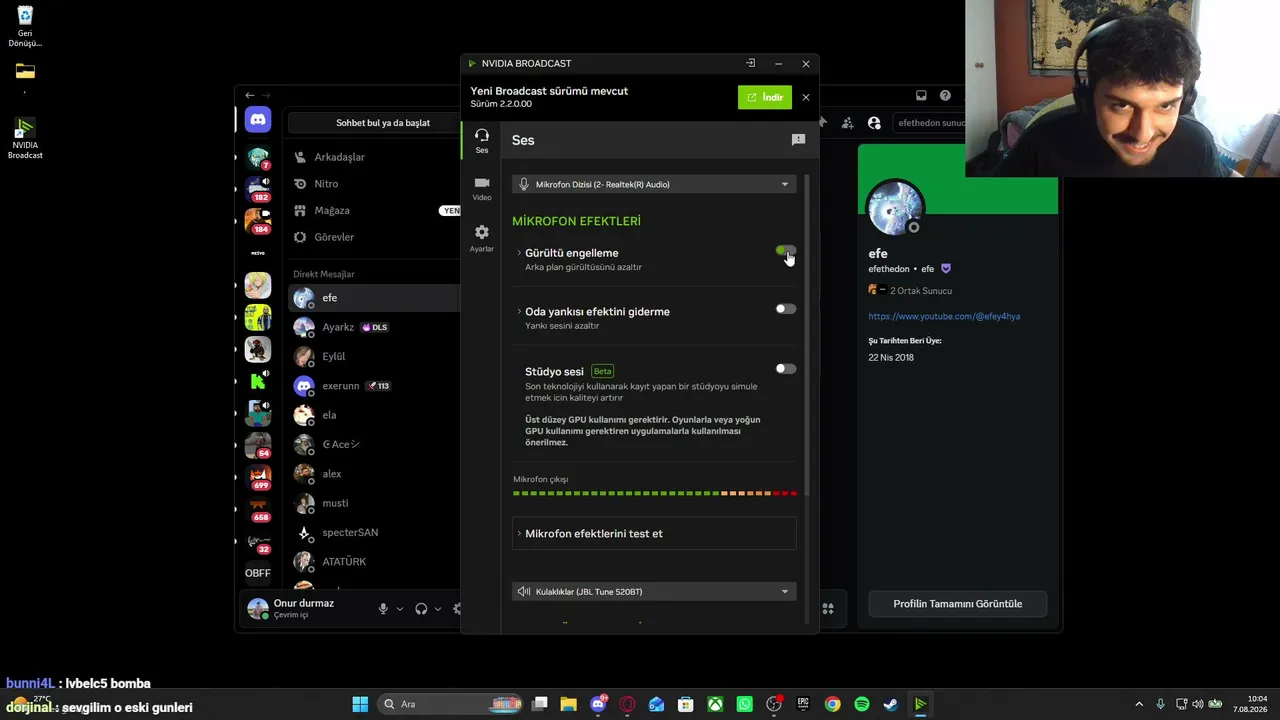The image size is (1280, 720).
Task: Open the Discord server with 54 badge
Action: tap(258, 444)
